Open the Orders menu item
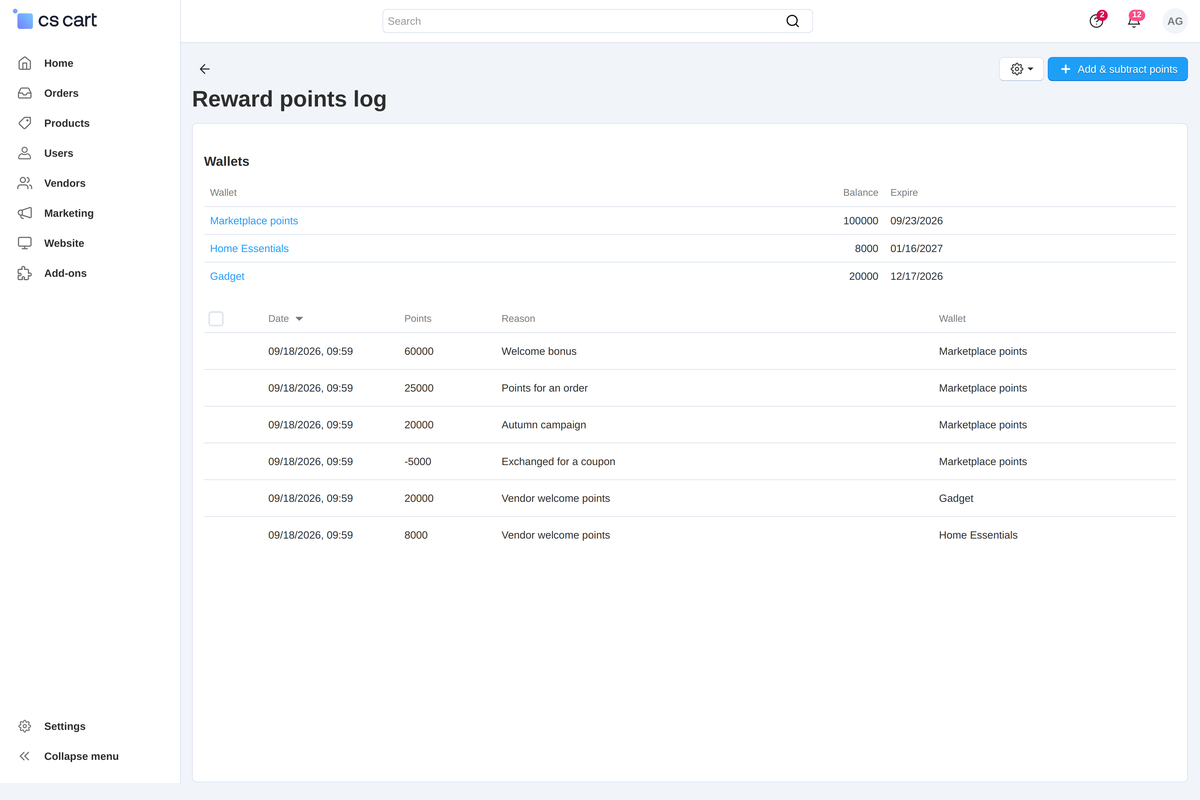Screen dimensions: 1200x800 point(61,93)
